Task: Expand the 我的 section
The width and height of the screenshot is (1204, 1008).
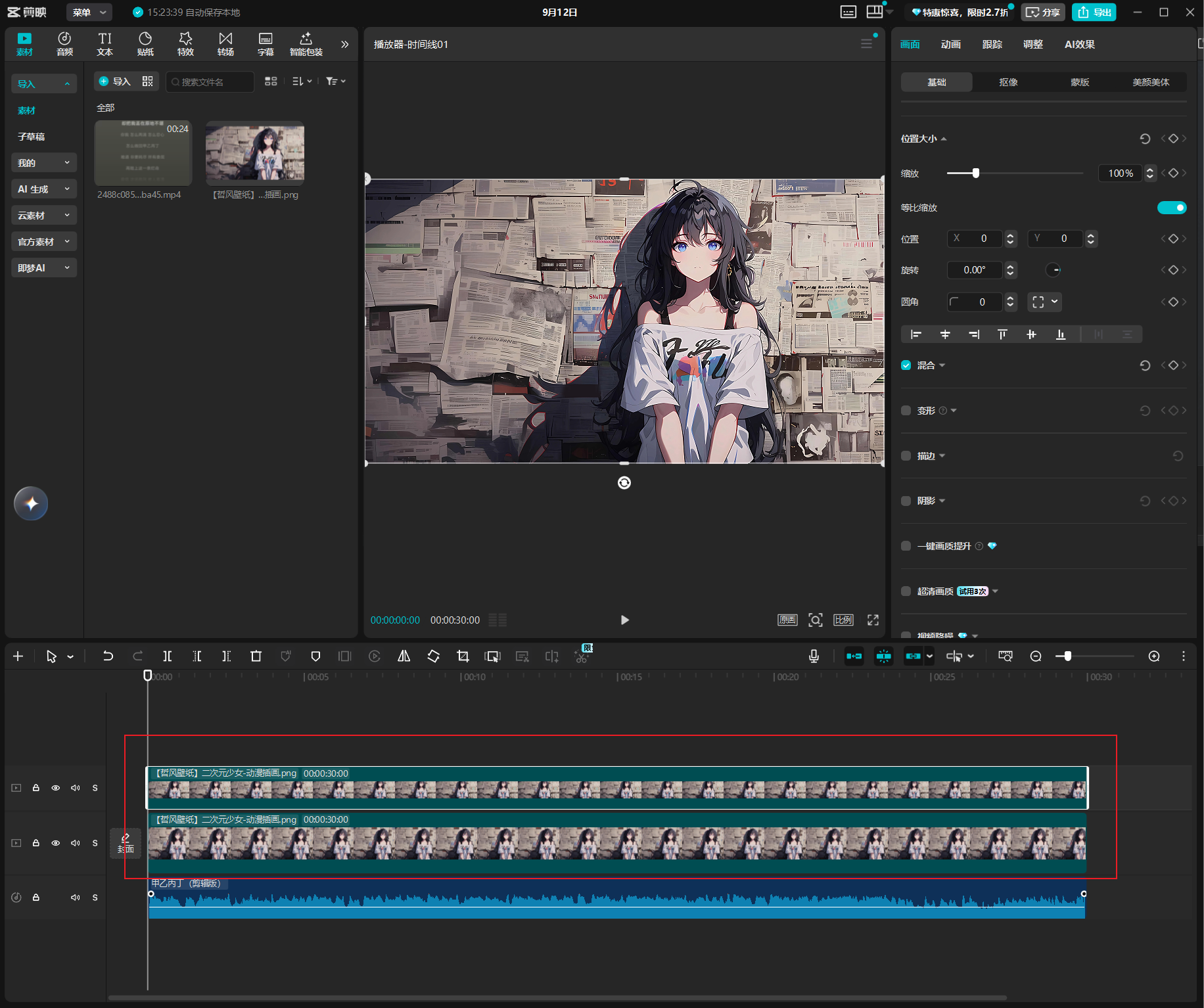Action: click(x=44, y=162)
